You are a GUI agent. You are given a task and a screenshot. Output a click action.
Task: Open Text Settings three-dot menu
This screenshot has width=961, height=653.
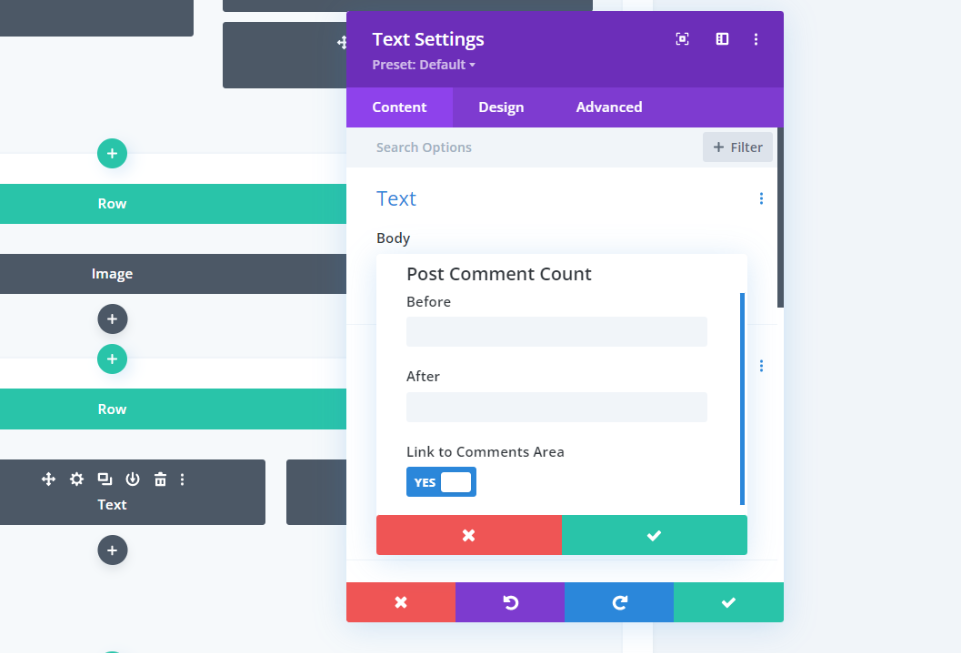pos(756,39)
